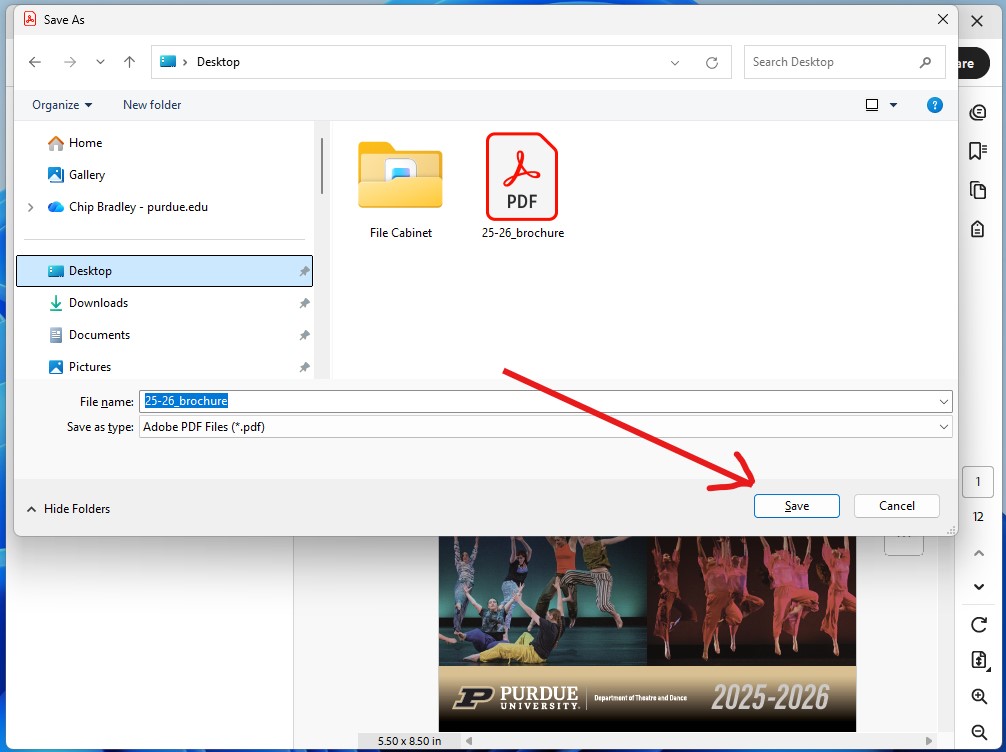Open the export PDF tool icon

click(978, 660)
